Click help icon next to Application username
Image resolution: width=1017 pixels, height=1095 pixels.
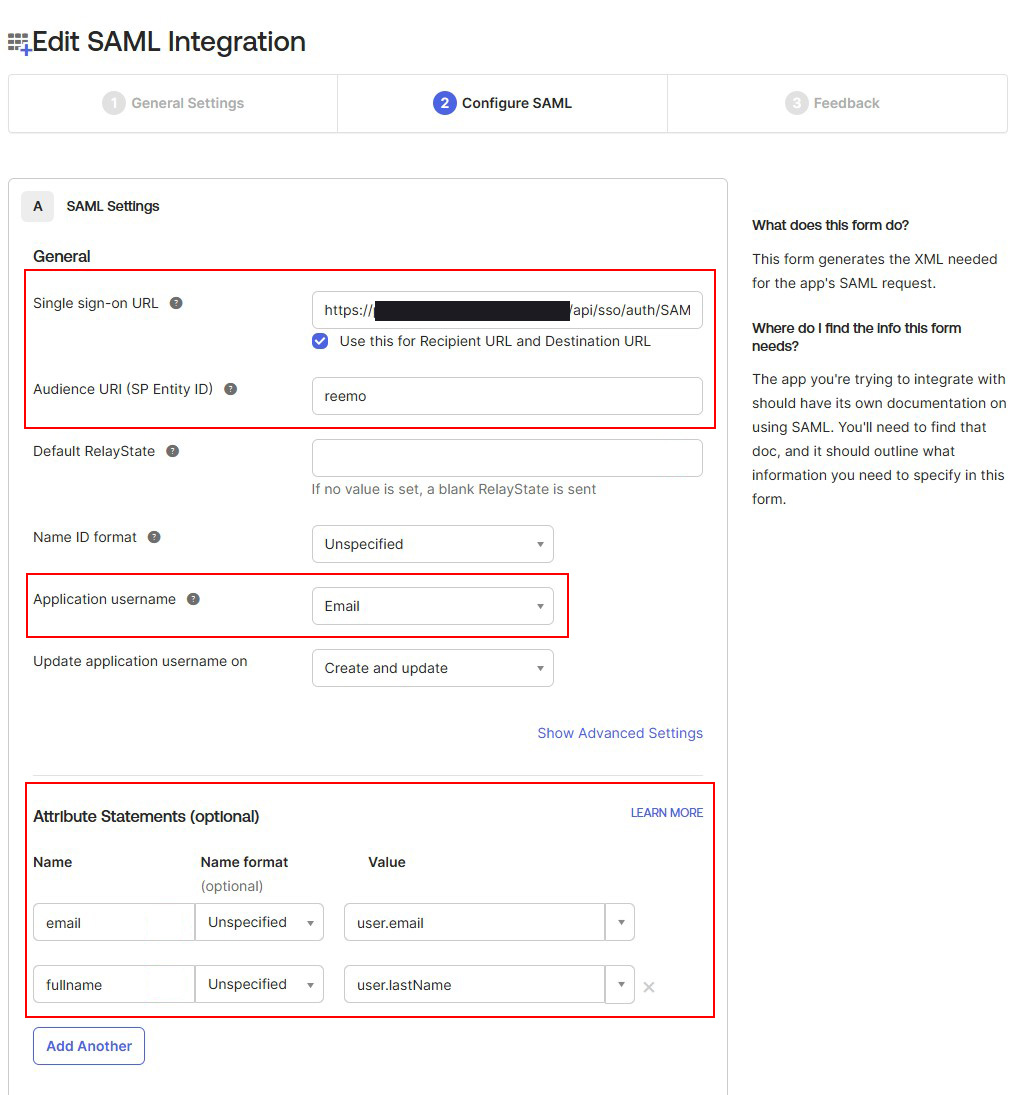(x=193, y=599)
